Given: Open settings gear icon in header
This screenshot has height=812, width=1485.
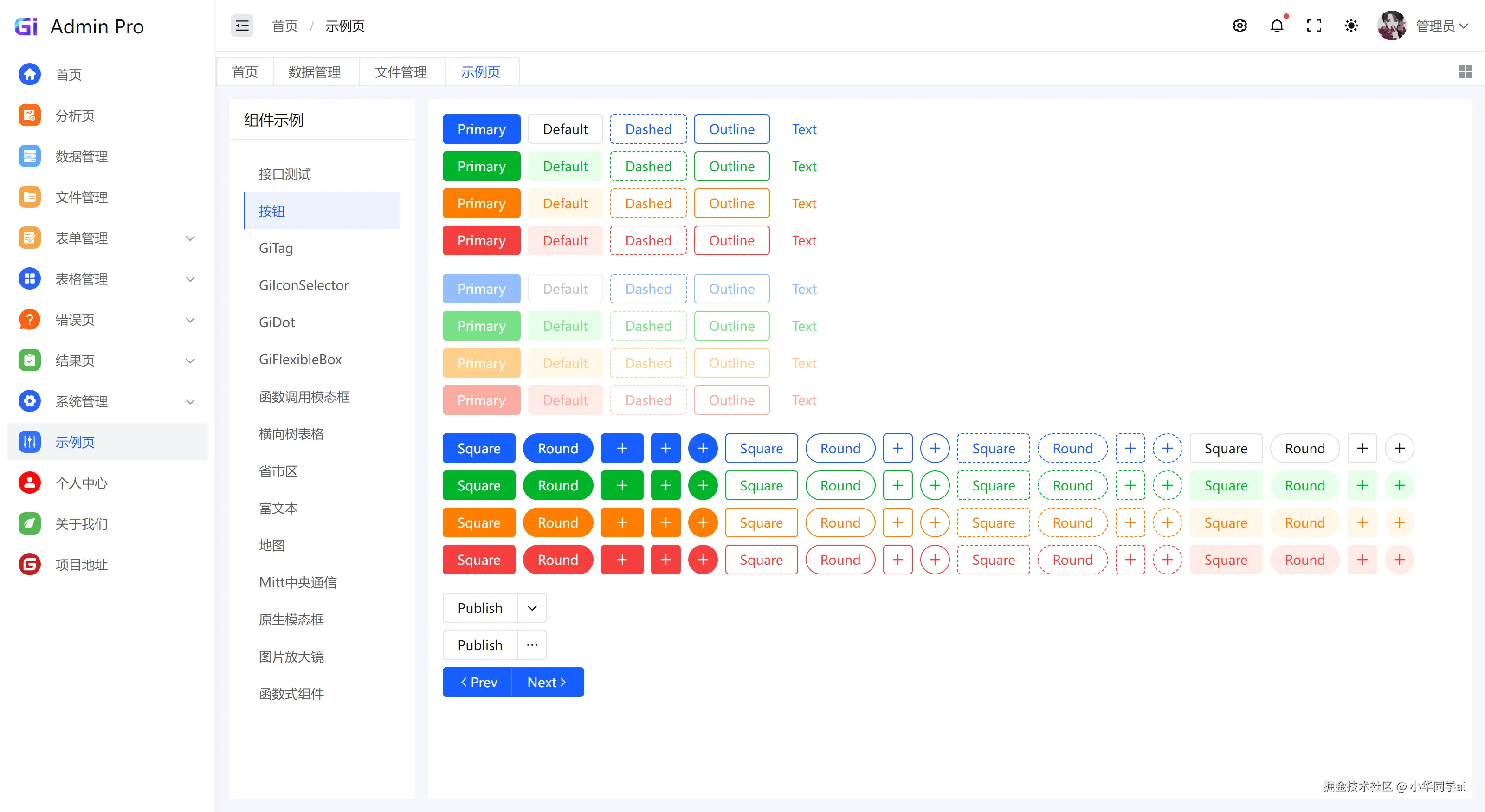Looking at the screenshot, I should coord(1240,26).
